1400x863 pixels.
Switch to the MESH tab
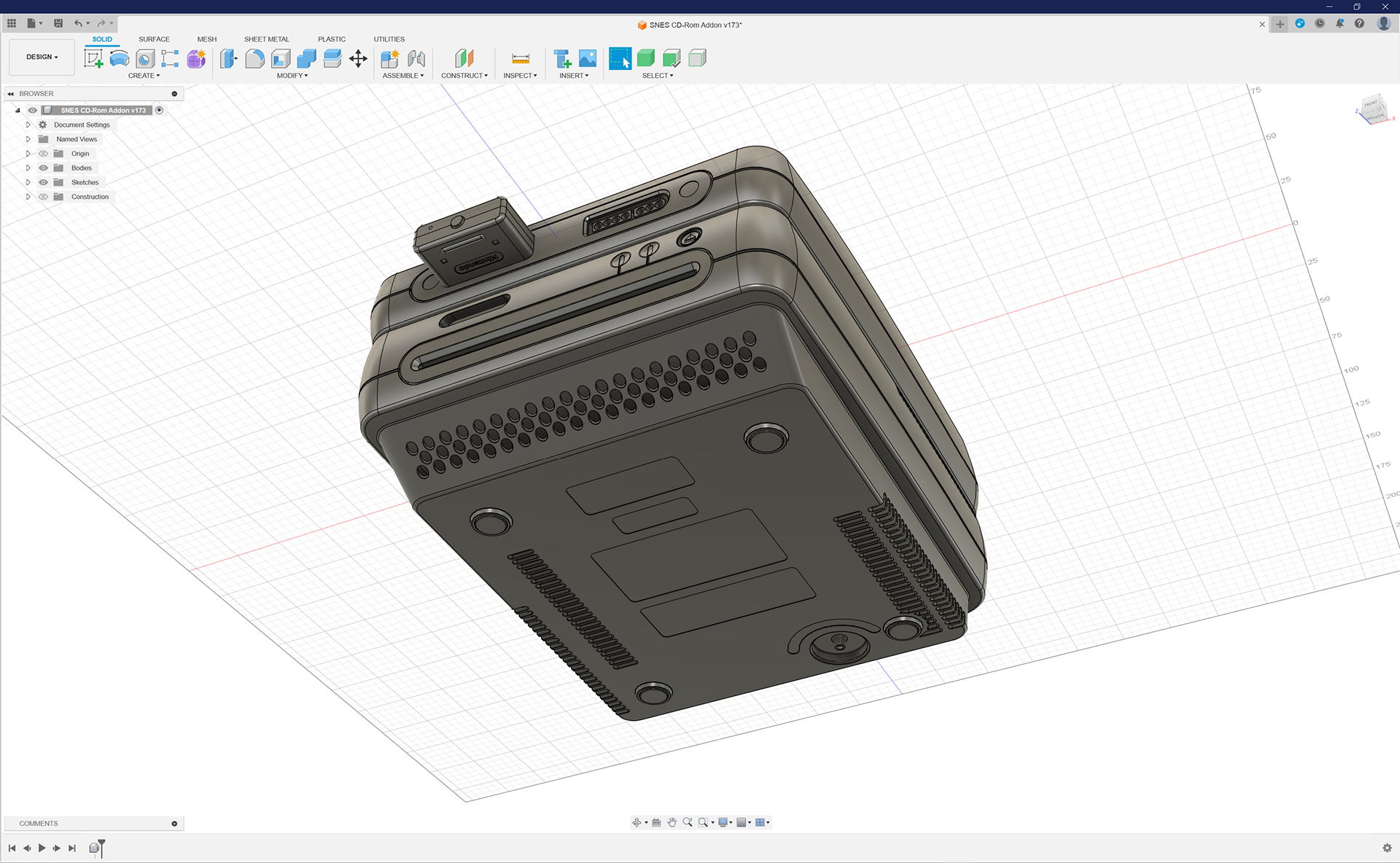[x=207, y=39]
